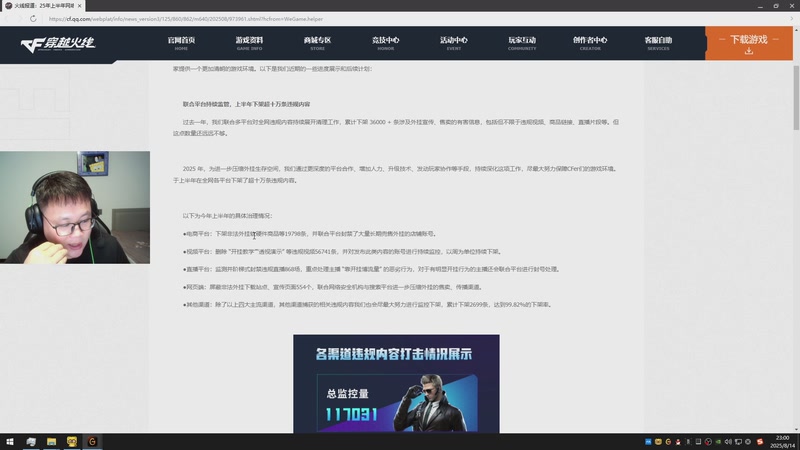Click the red penguin QQ tray icon
This screenshot has width=800, height=450.
click(x=678, y=442)
